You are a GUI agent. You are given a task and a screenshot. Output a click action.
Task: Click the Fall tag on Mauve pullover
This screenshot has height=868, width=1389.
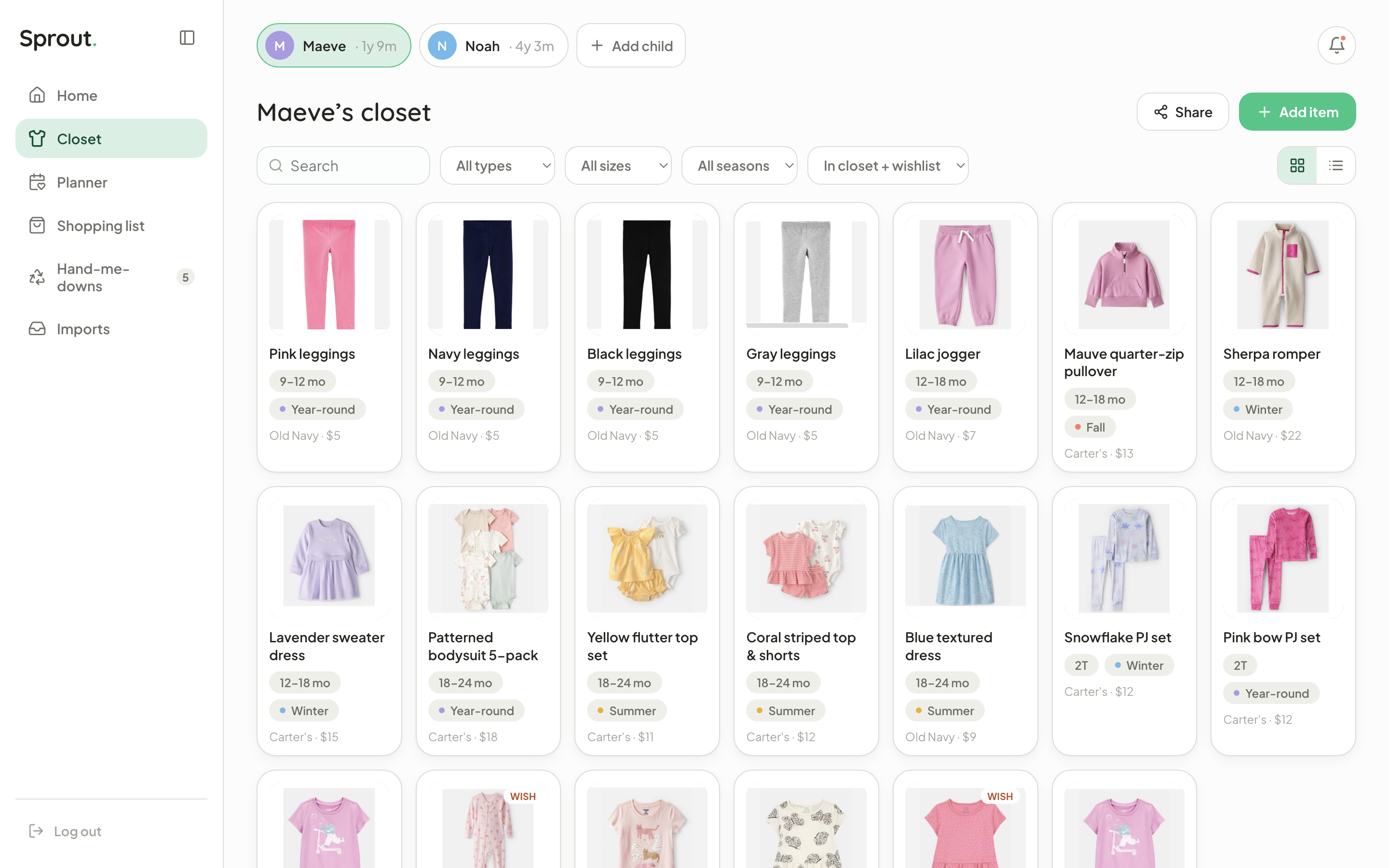point(1089,427)
